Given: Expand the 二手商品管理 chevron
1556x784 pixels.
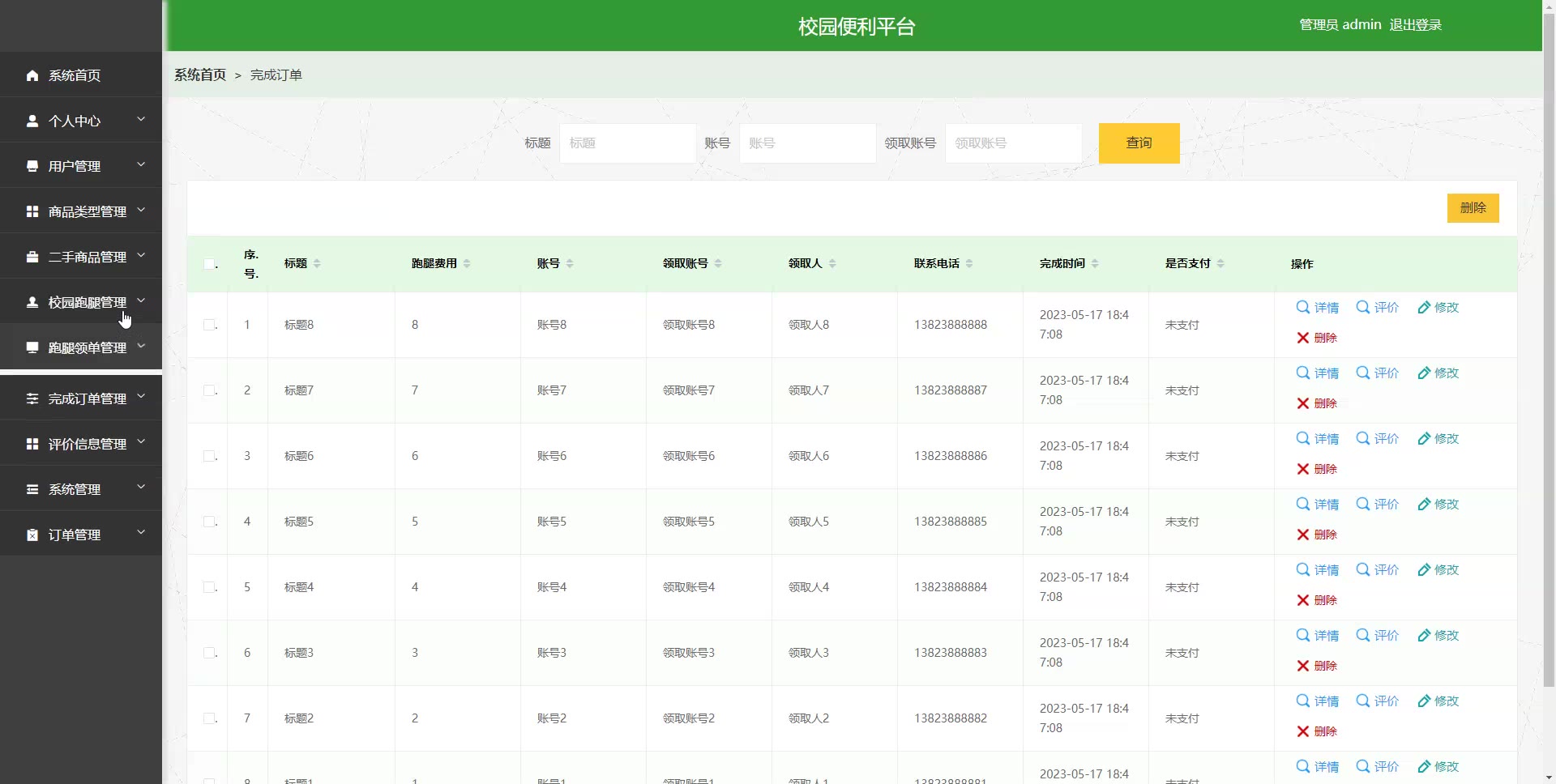Looking at the screenshot, I should click(141, 255).
